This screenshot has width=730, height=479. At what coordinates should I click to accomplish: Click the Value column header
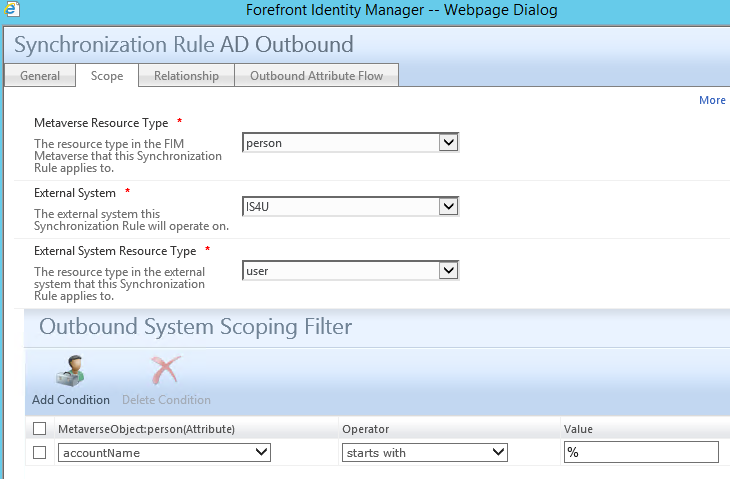click(x=578, y=429)
